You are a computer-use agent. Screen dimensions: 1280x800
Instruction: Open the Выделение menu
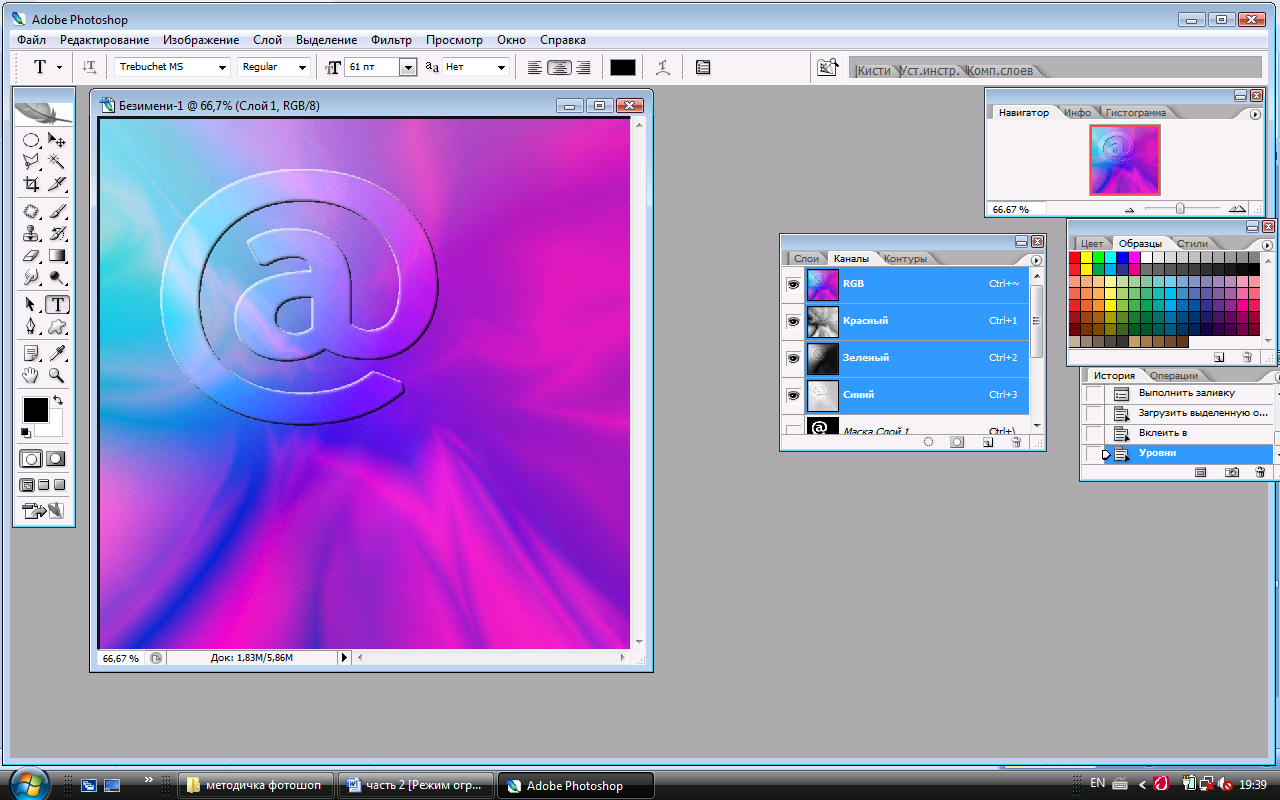coord(326,40)
